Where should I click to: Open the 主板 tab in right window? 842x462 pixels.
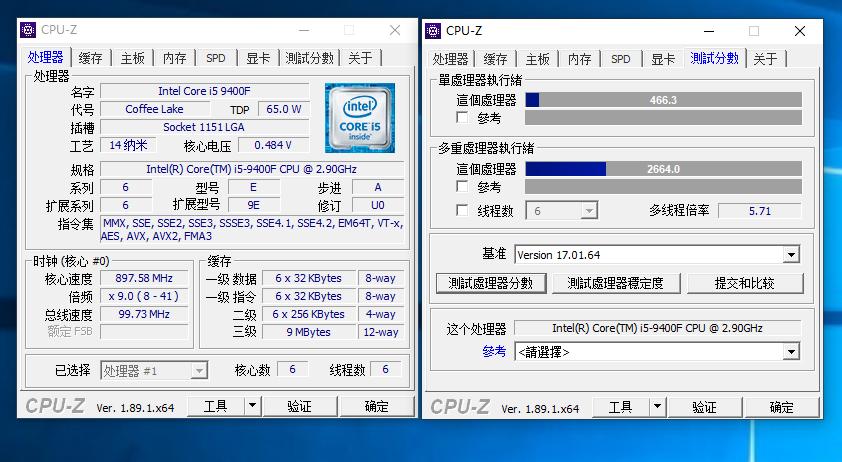tap(538, 59)
